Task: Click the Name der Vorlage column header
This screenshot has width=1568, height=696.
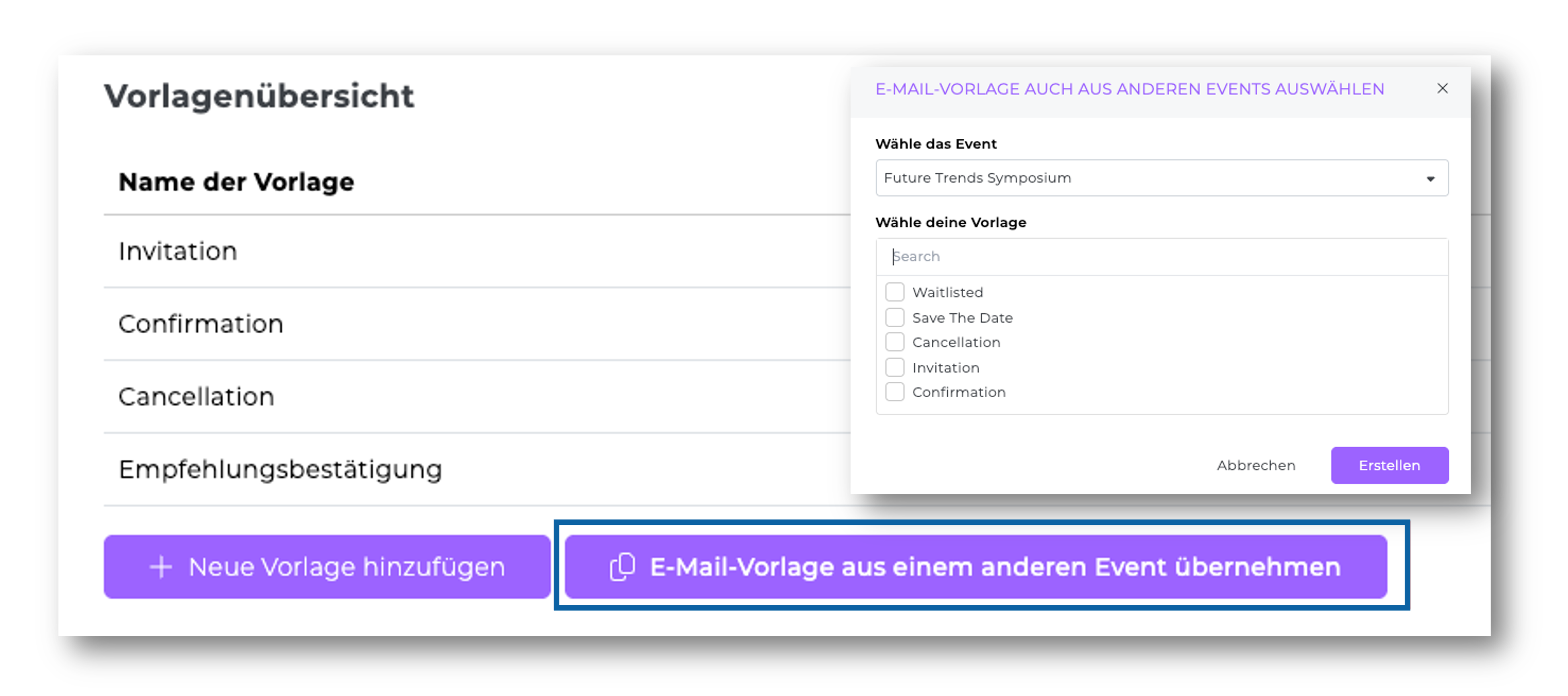Action: [x=236, y=181]
